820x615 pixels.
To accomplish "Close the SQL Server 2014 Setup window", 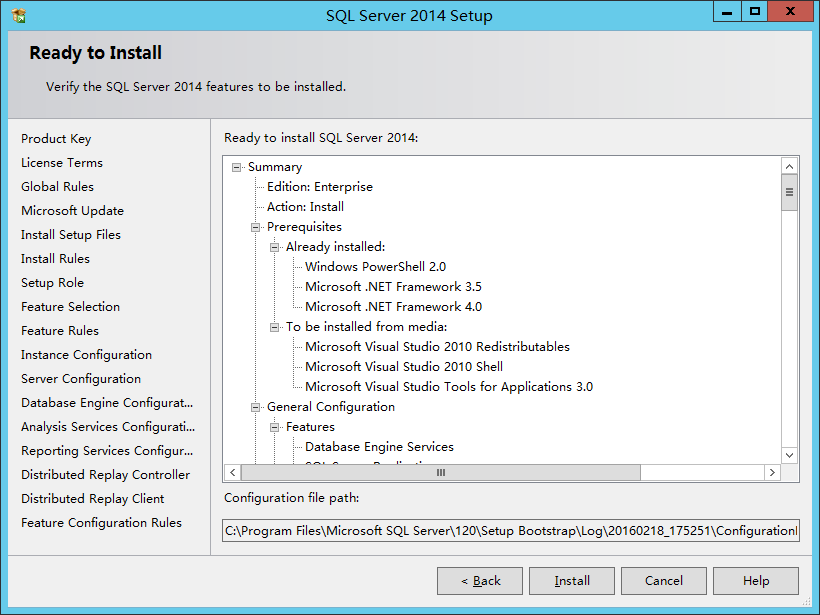I will pos(790,12).
